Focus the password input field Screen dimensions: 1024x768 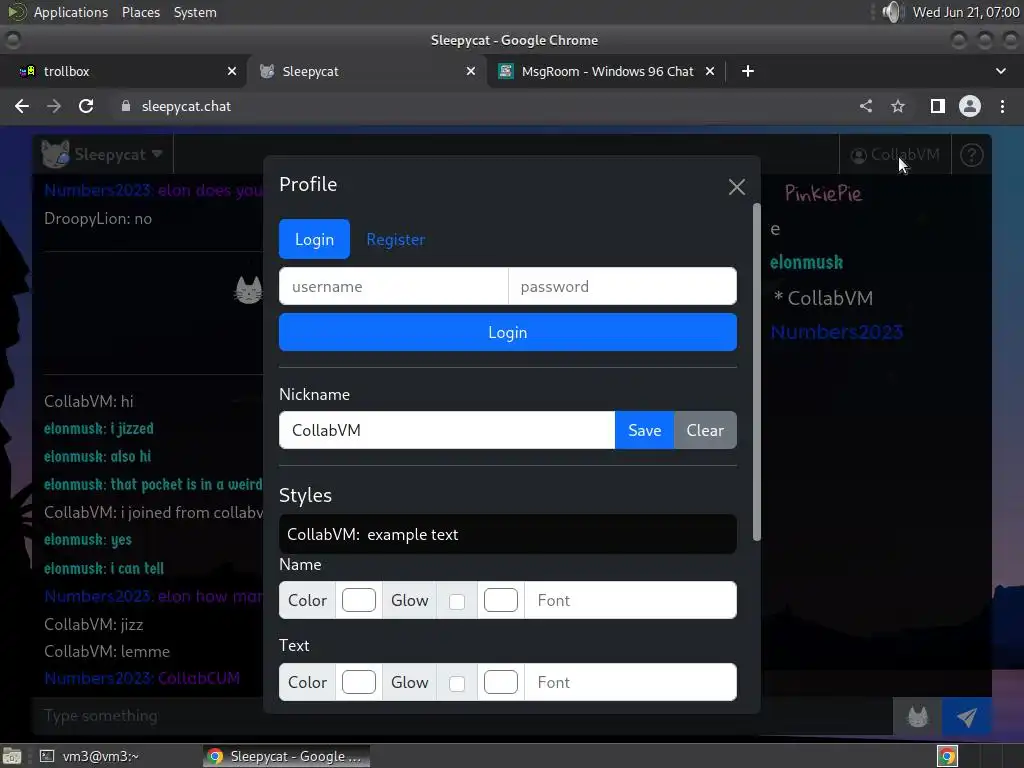622,286
